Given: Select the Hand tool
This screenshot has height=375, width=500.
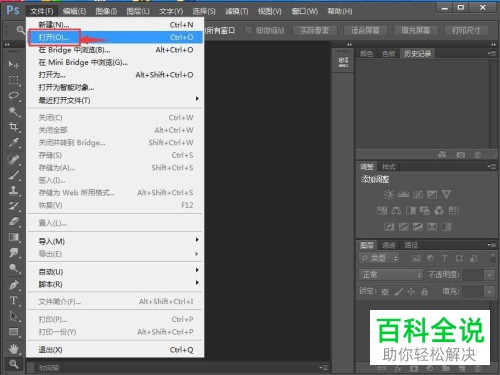Looking at the screenshot, I should click(x=14, y=349).
